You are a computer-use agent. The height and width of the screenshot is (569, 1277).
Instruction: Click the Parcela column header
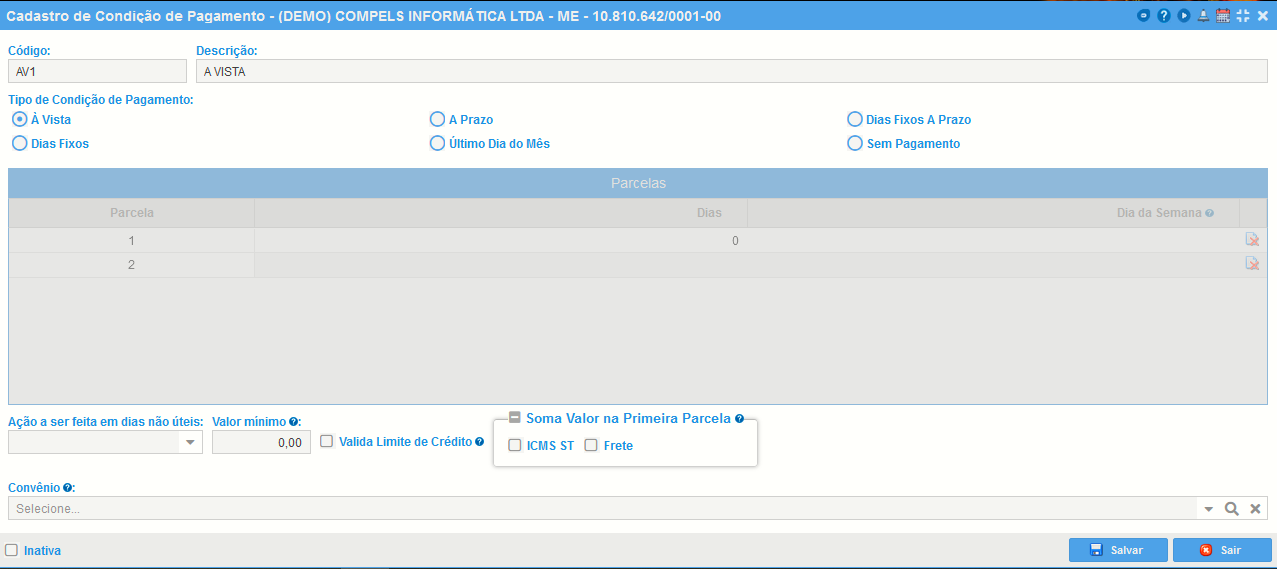point(132,213)
